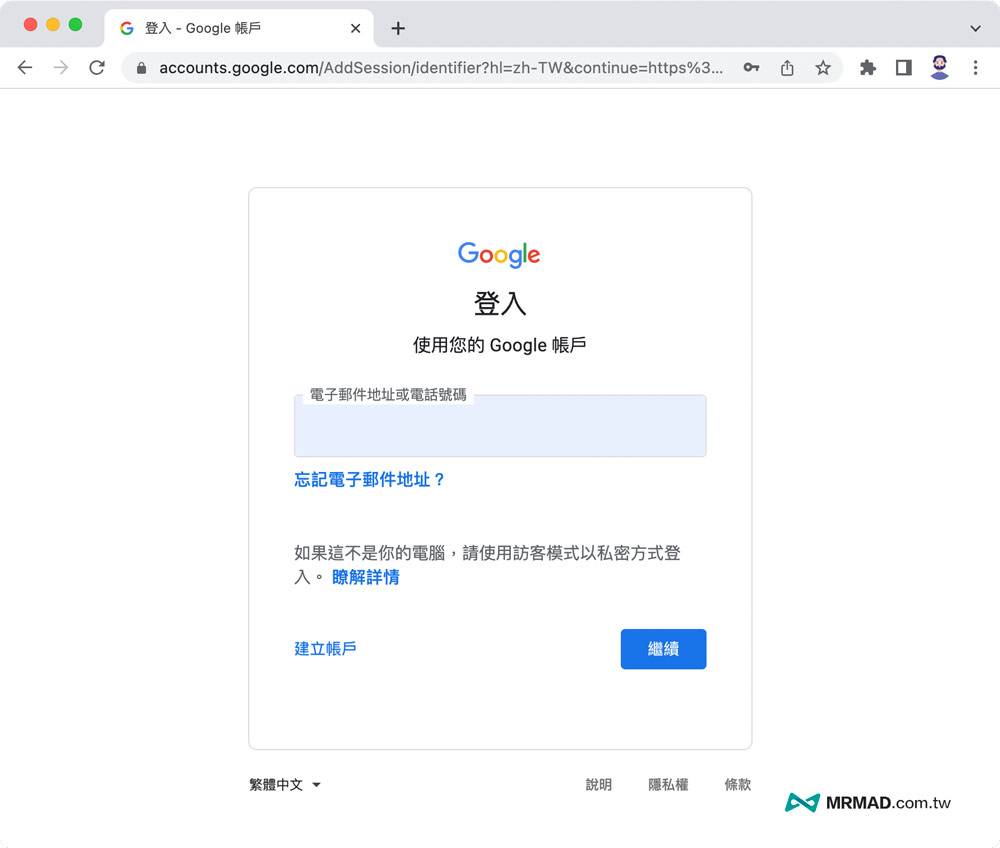Screen dimensions: 1000x848
Task: Click the 建立帳戶 link
Action: point(325,648)
